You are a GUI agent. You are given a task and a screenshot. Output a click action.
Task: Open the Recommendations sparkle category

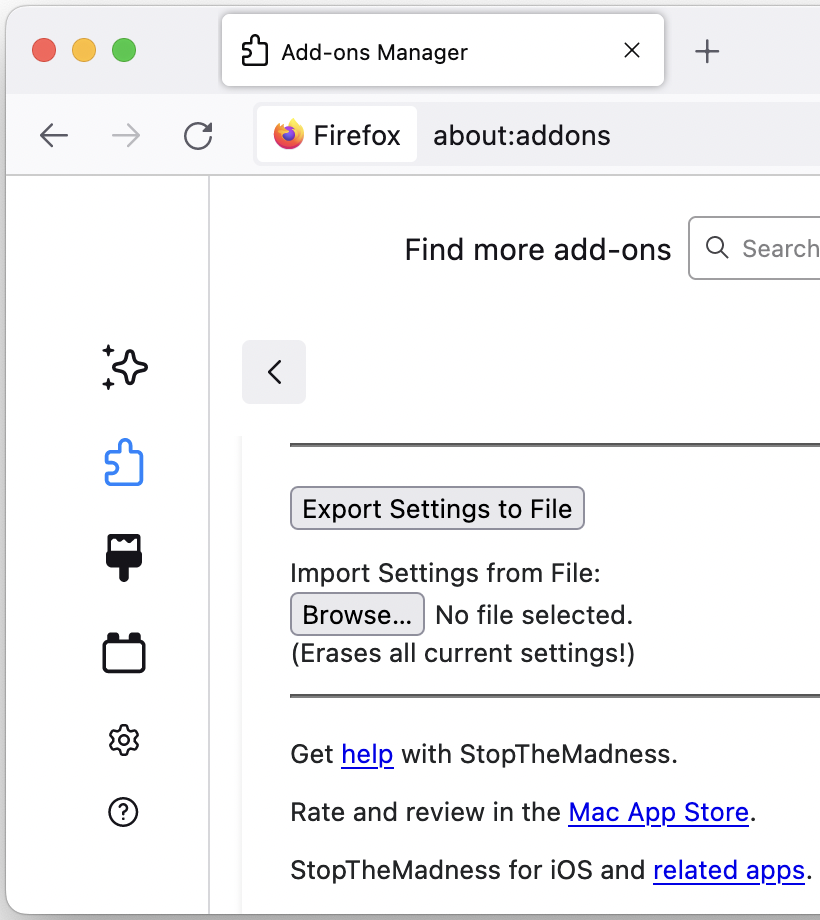tap(125, 367)
